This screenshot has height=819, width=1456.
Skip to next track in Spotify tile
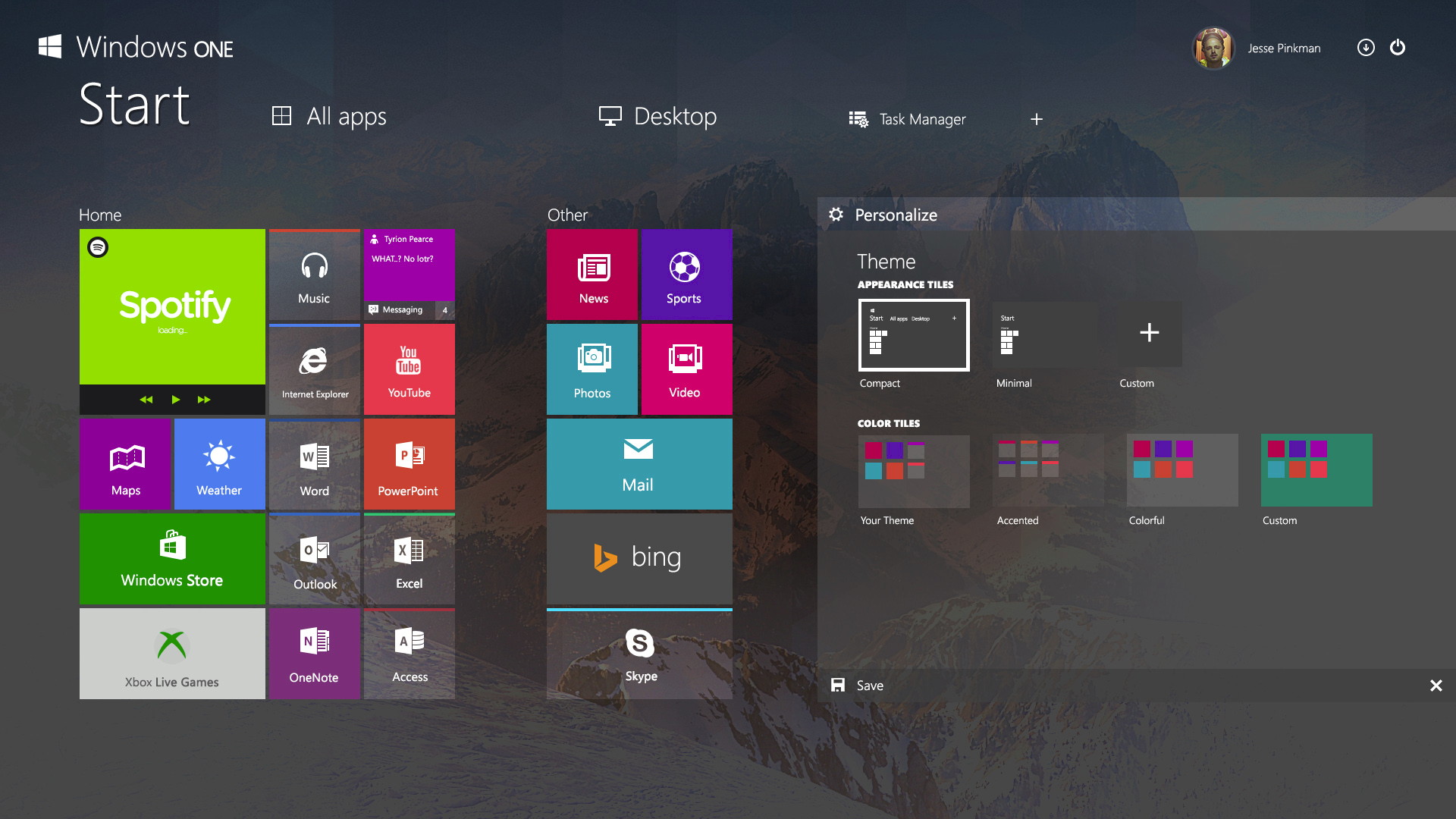(x=204, y=400)
